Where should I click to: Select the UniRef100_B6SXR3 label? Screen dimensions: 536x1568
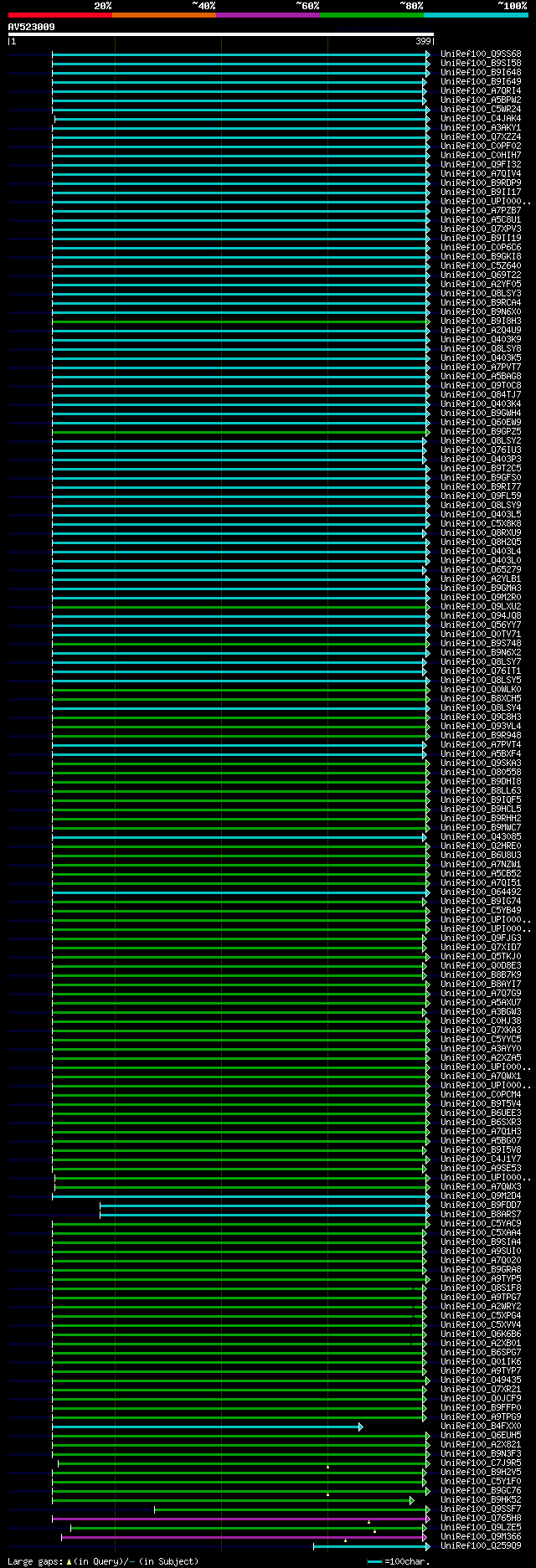(481, 1123)
